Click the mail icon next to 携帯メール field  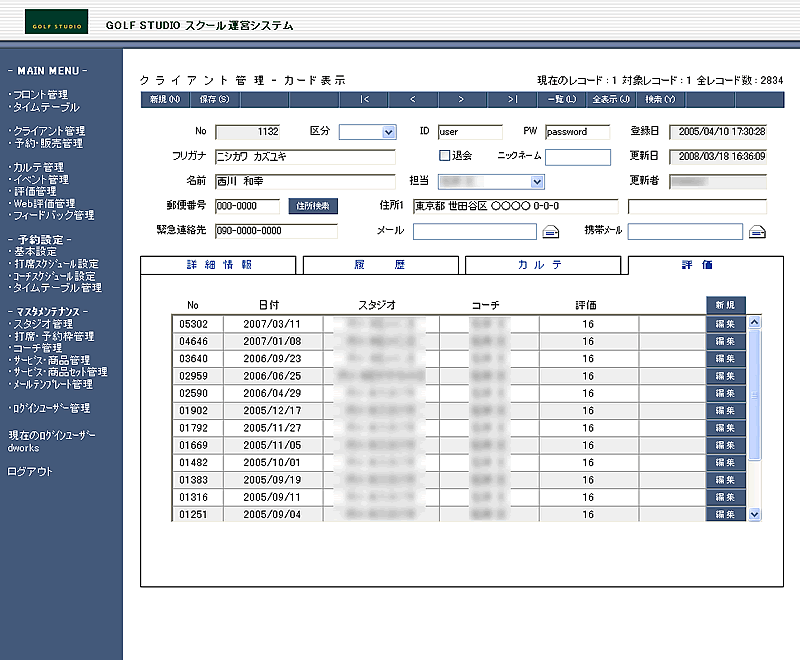757,232
